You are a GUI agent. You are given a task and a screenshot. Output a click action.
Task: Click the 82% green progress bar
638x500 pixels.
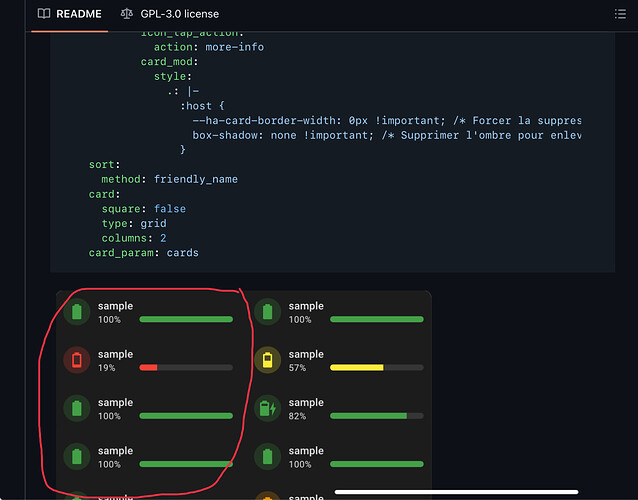pos(377,416)
